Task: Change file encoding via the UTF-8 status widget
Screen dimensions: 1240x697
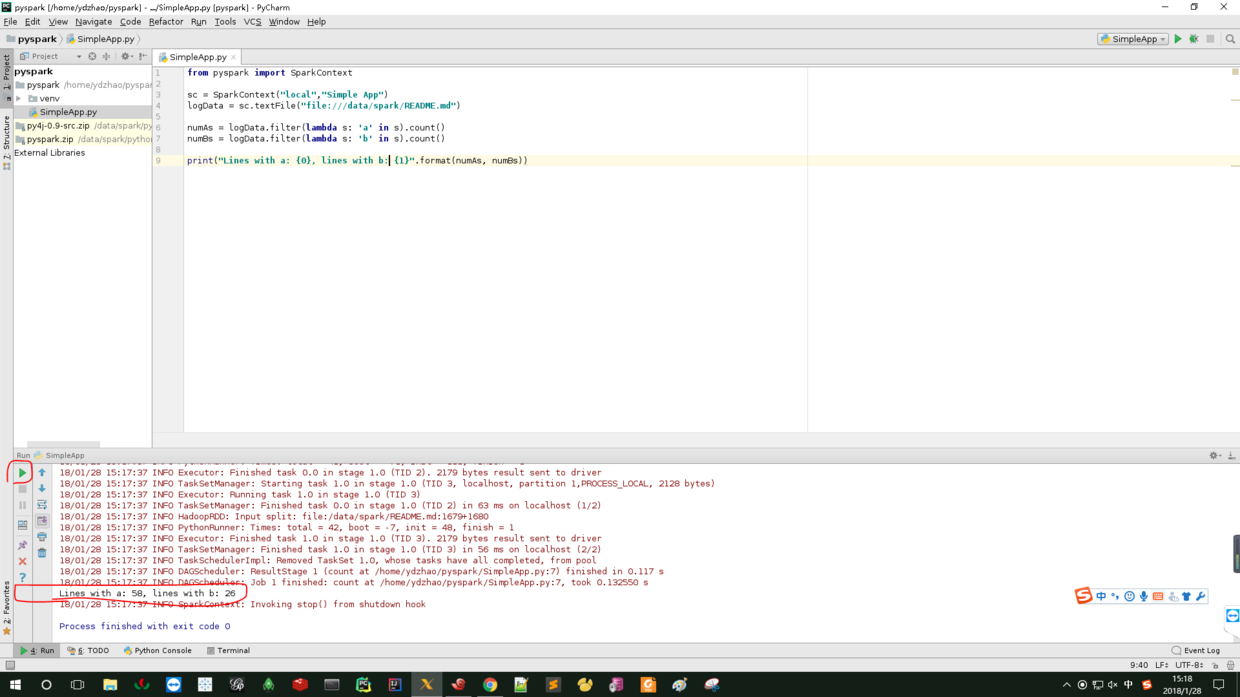Action: point(1189,665)
